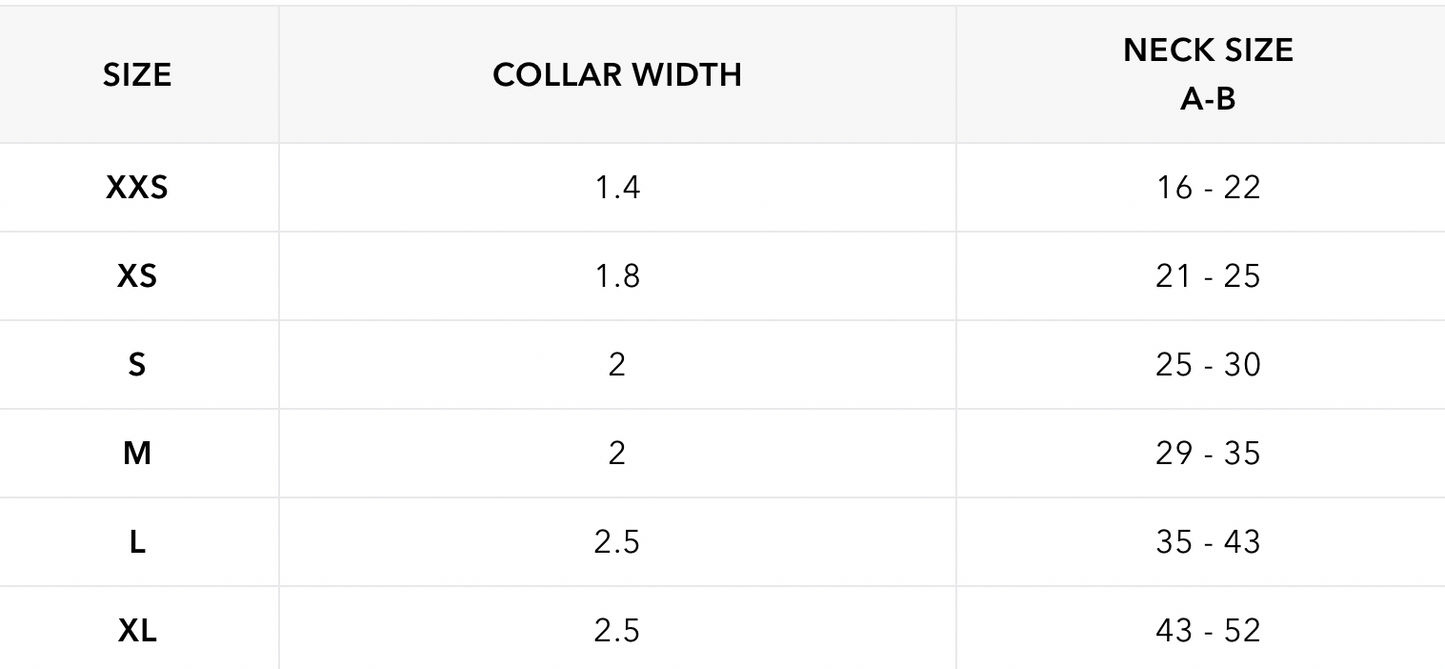Click collar width value in L row
The height and width of the screenshot is (669, 1445).
(x=617, y=541)
